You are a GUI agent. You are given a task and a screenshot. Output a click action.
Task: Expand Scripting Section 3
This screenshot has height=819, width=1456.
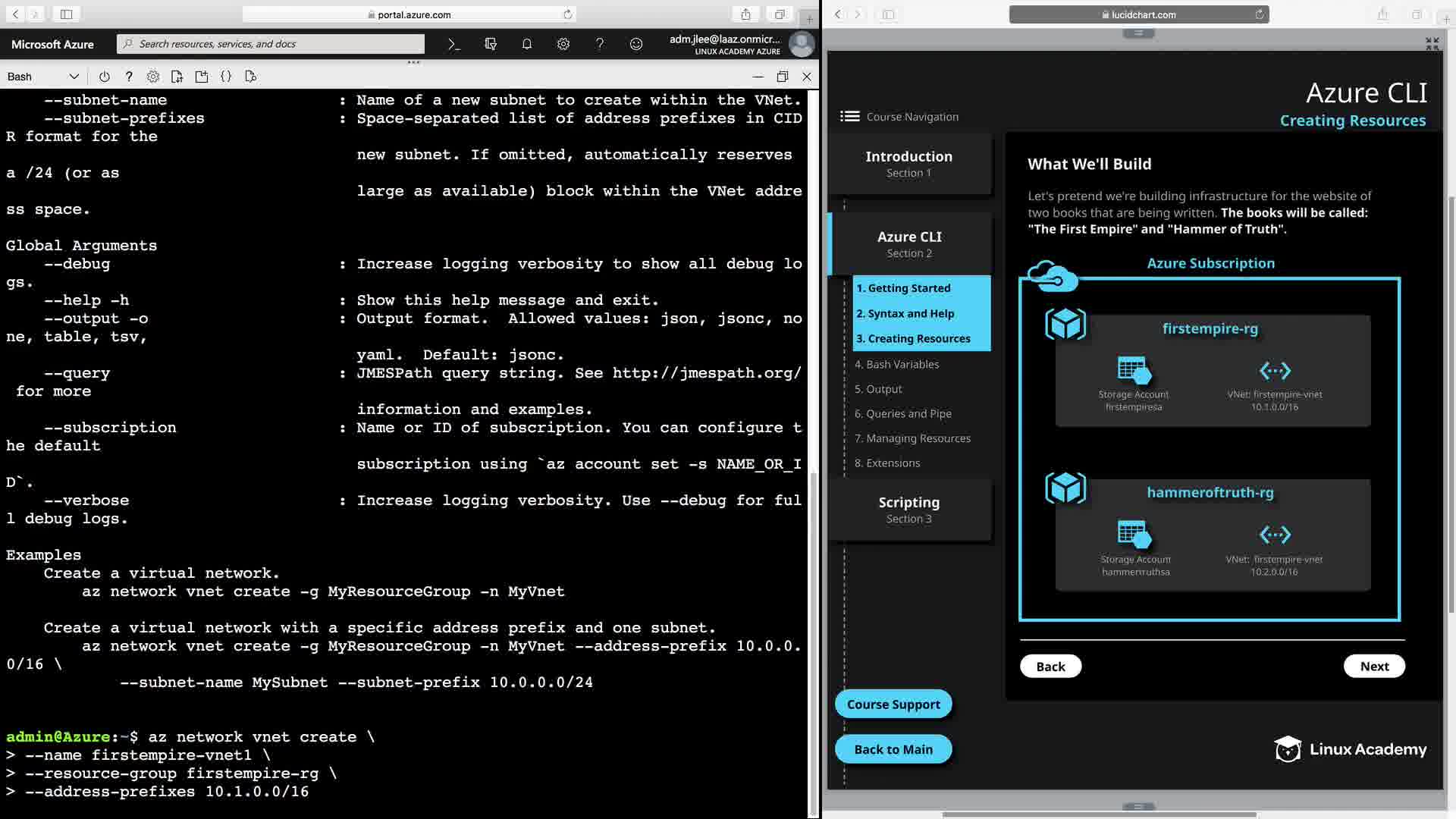pyautogui.click(x=908, y=510)
